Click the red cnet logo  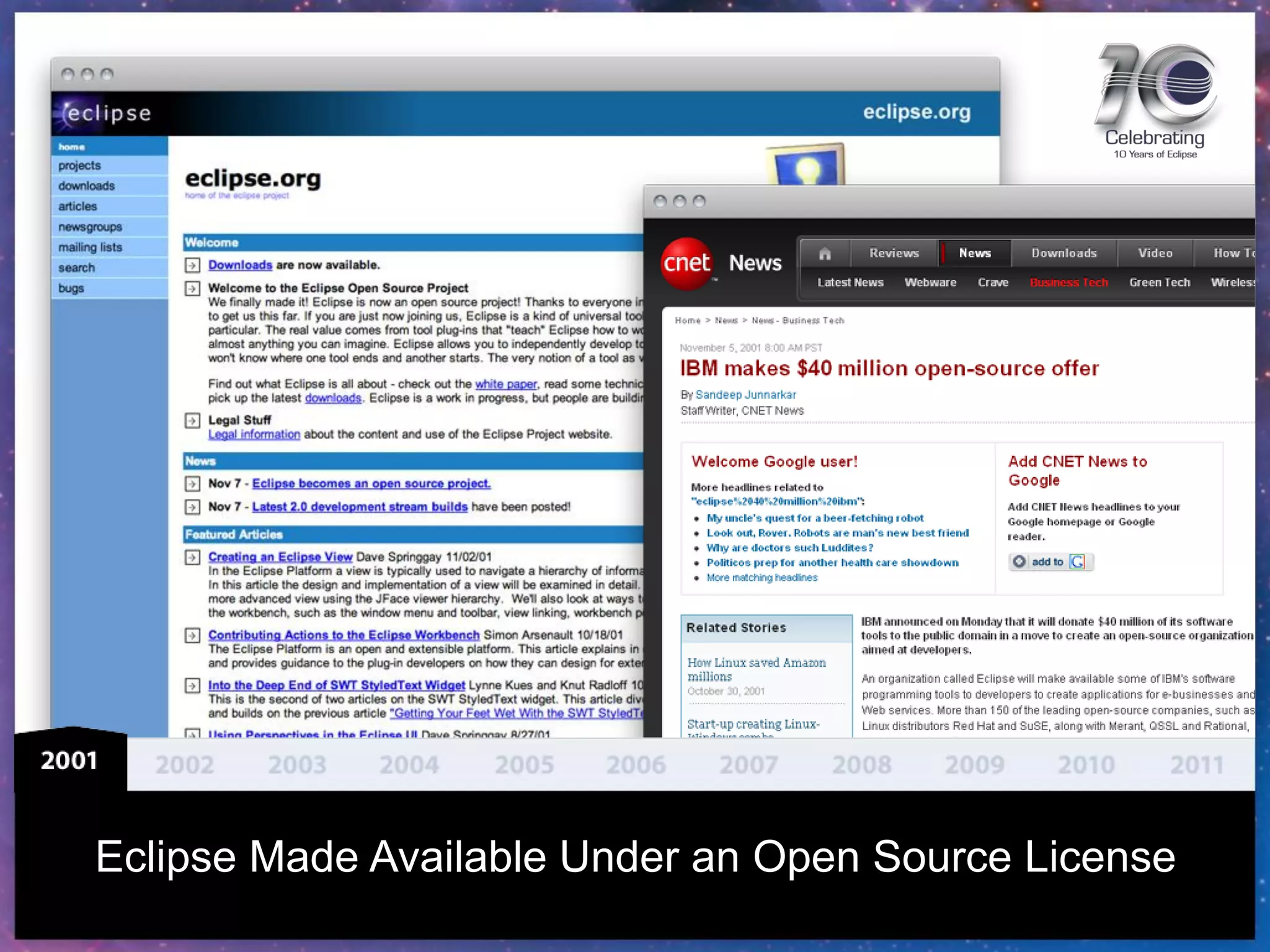tap(686, 263)
